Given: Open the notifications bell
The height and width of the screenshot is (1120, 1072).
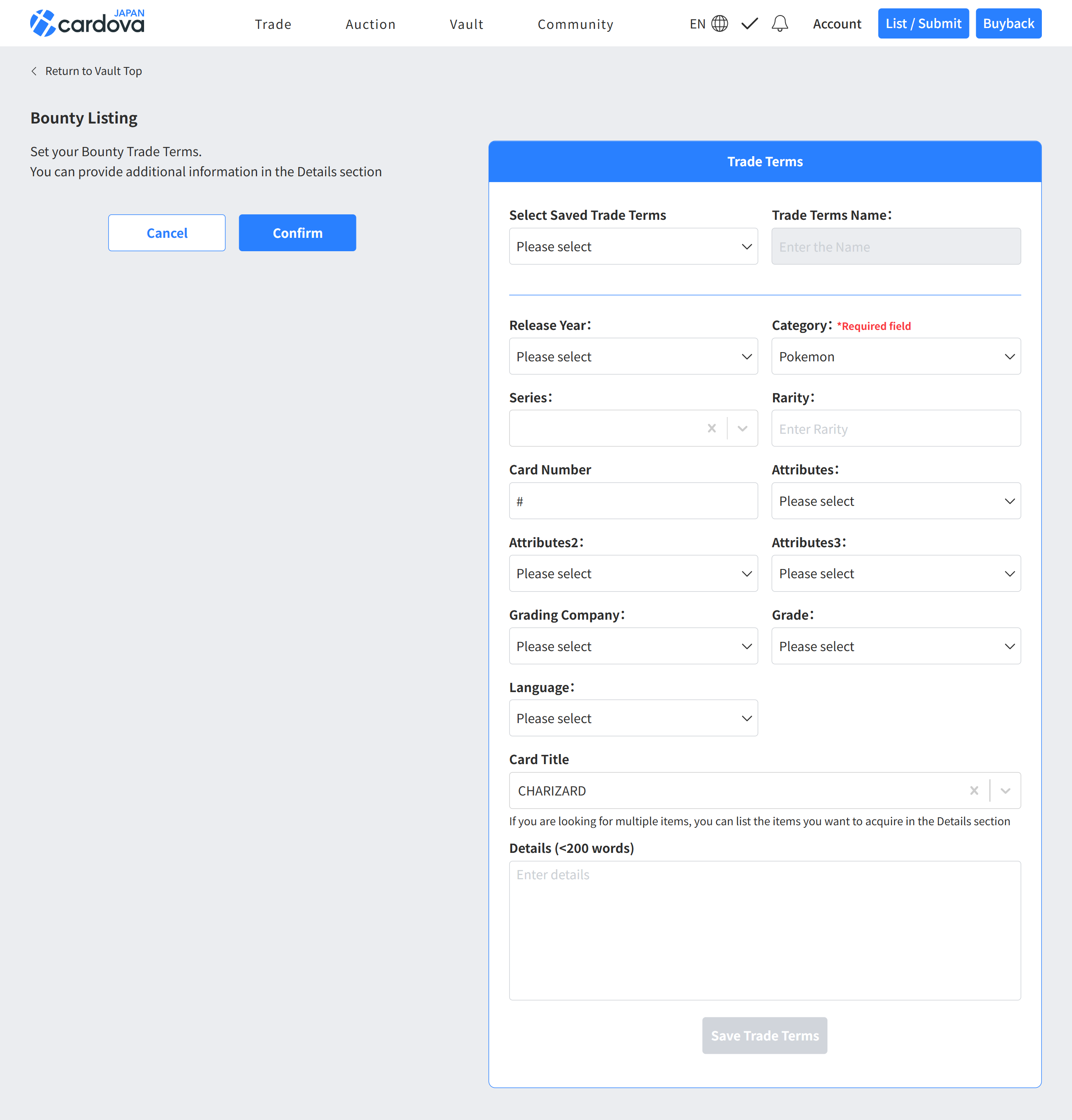Looking at the screenshot, I should click(x=779, y=23).
